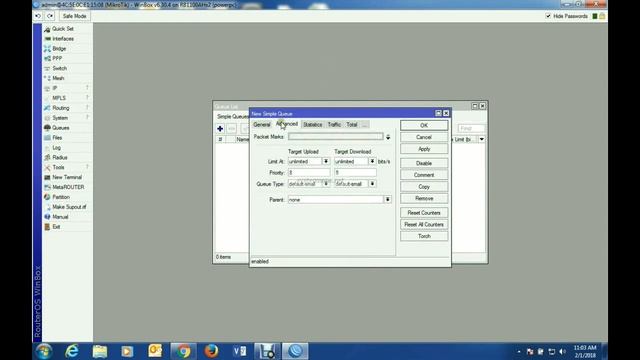Open the MetaROUTER section
Image resolution: width=640 pixels, height=360 pixels.
[68, 187]
